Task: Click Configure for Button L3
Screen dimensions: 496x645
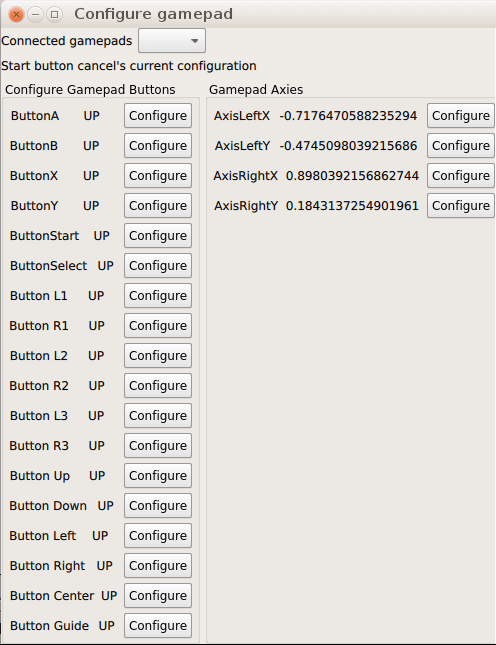Action: 158,416
